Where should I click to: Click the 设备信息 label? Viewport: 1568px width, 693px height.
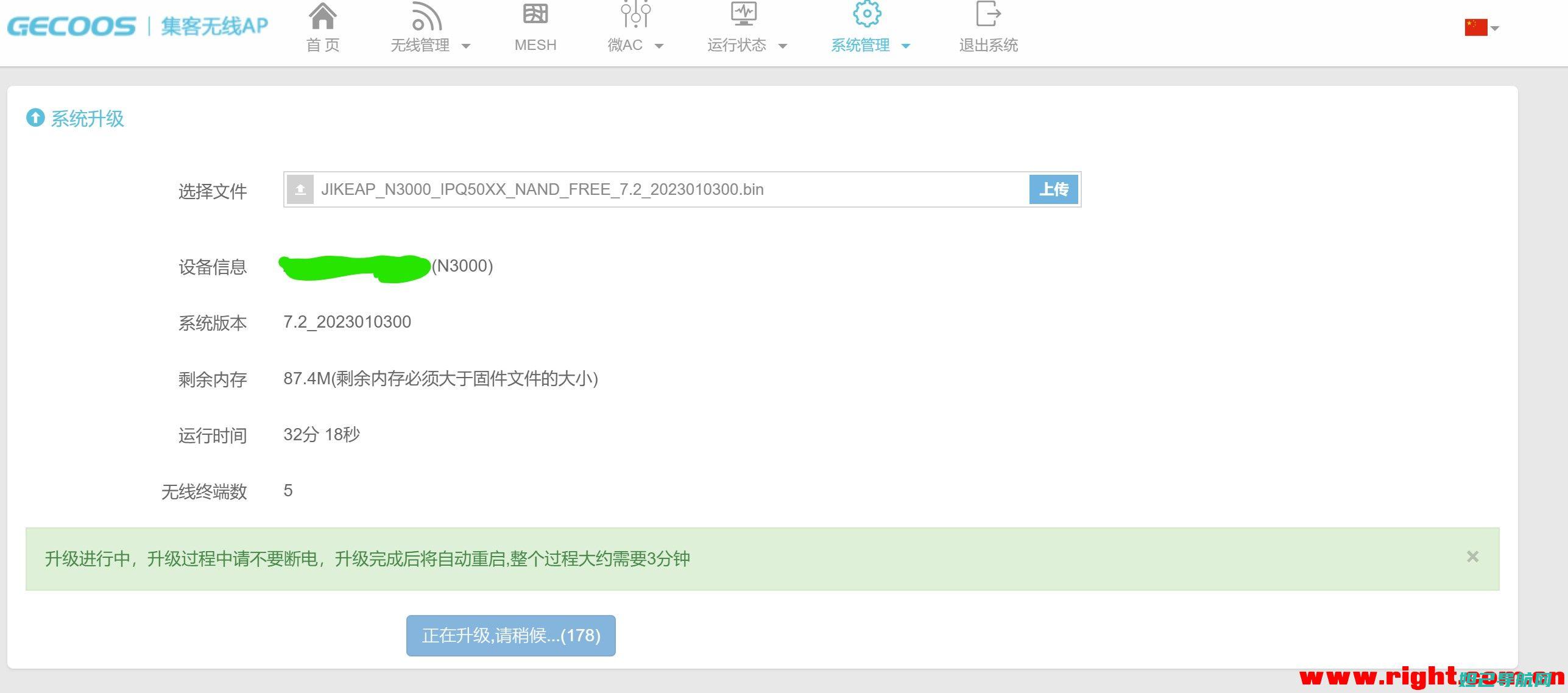tap(213, 267)
